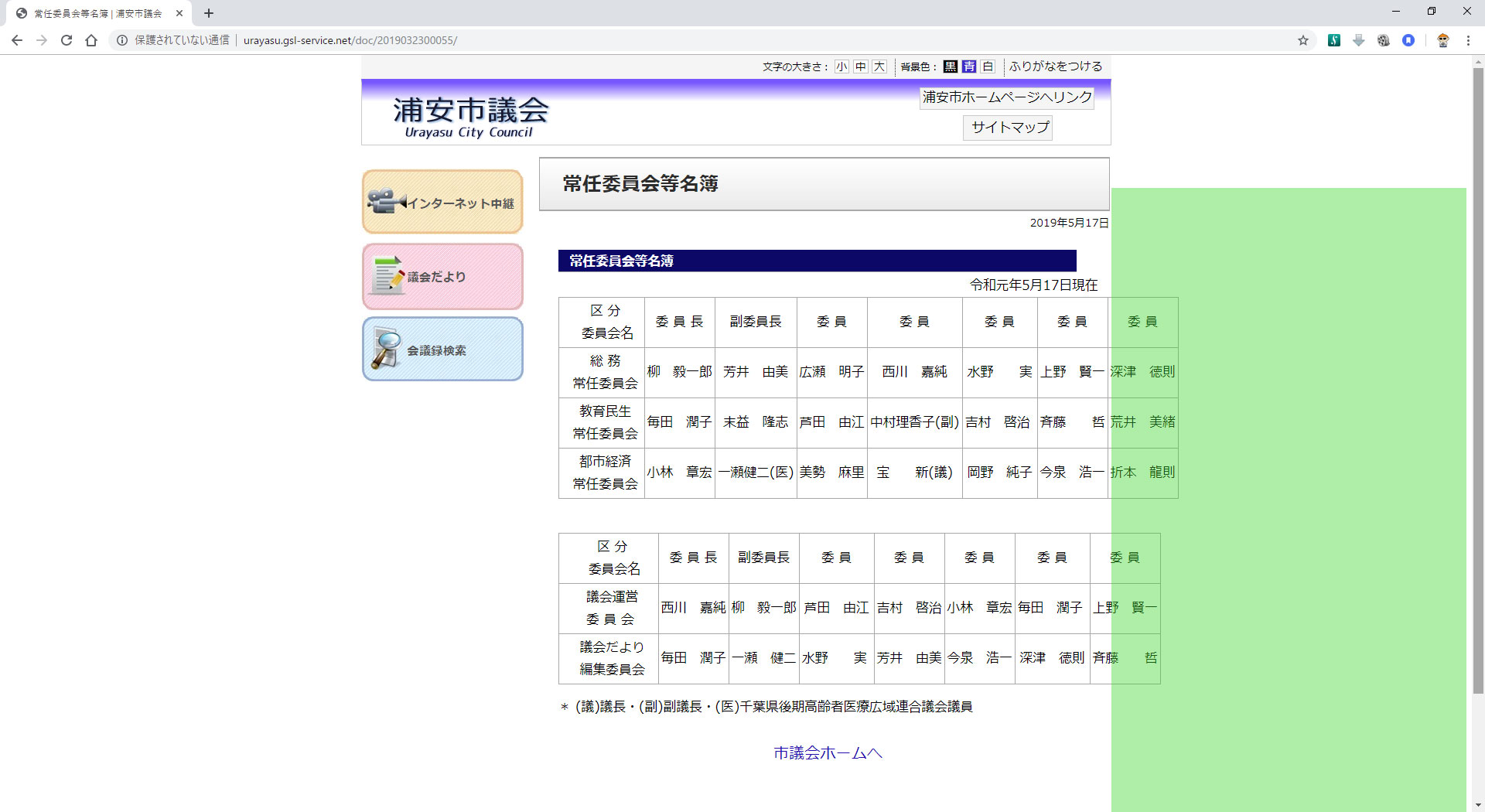Bookmark this page with the star icon
The height and width of the screenshot is (812, 1485).
pos(1303,40)
